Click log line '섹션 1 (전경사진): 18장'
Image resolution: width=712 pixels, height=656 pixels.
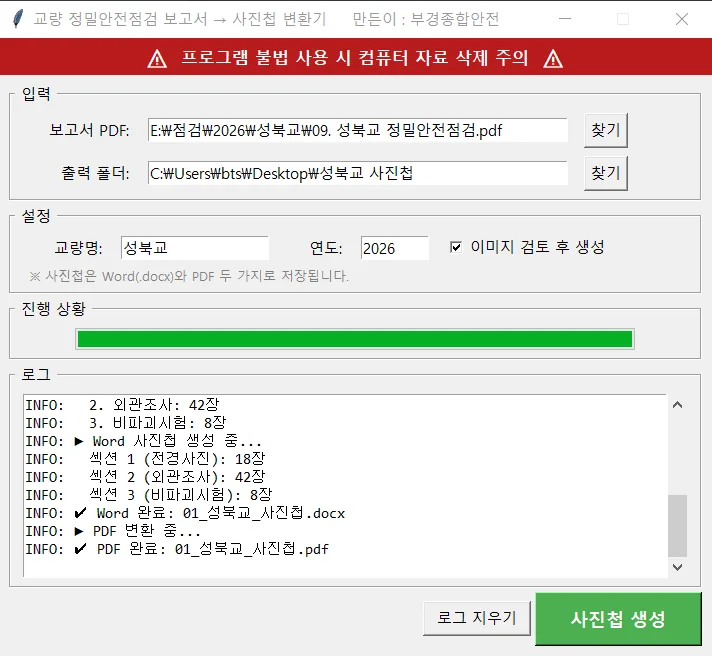tap(145, 459)
